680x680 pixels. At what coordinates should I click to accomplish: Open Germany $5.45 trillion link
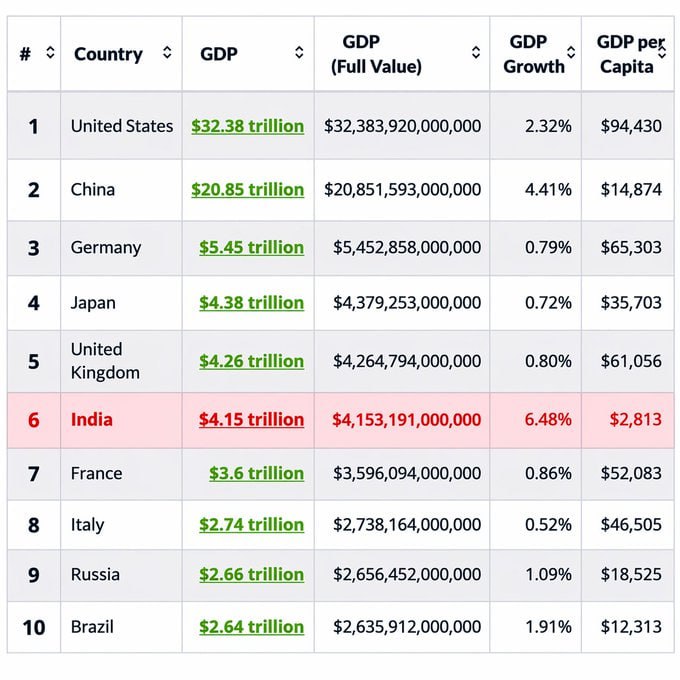pyautogui.click(x=252, y=248)
